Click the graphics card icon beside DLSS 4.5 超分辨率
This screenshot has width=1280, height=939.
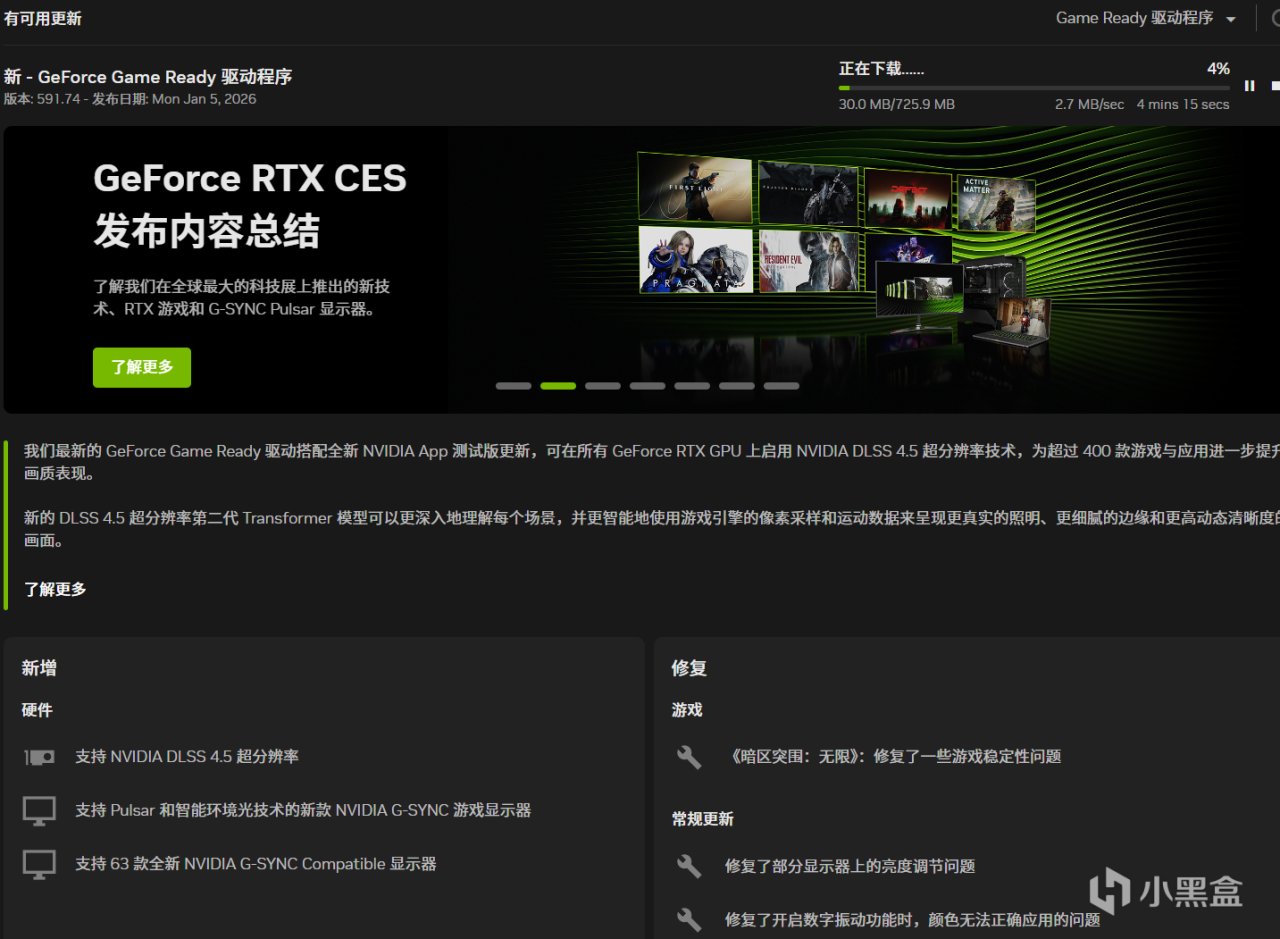[40, 757]
